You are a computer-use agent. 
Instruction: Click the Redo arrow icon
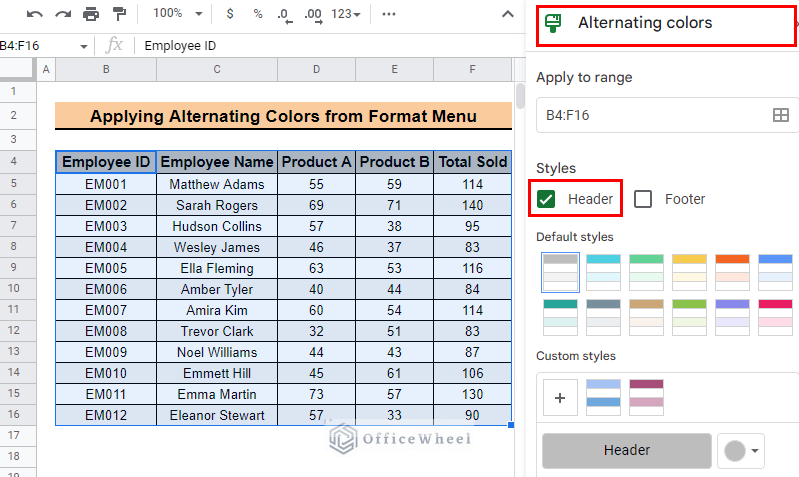coord(63,14)
